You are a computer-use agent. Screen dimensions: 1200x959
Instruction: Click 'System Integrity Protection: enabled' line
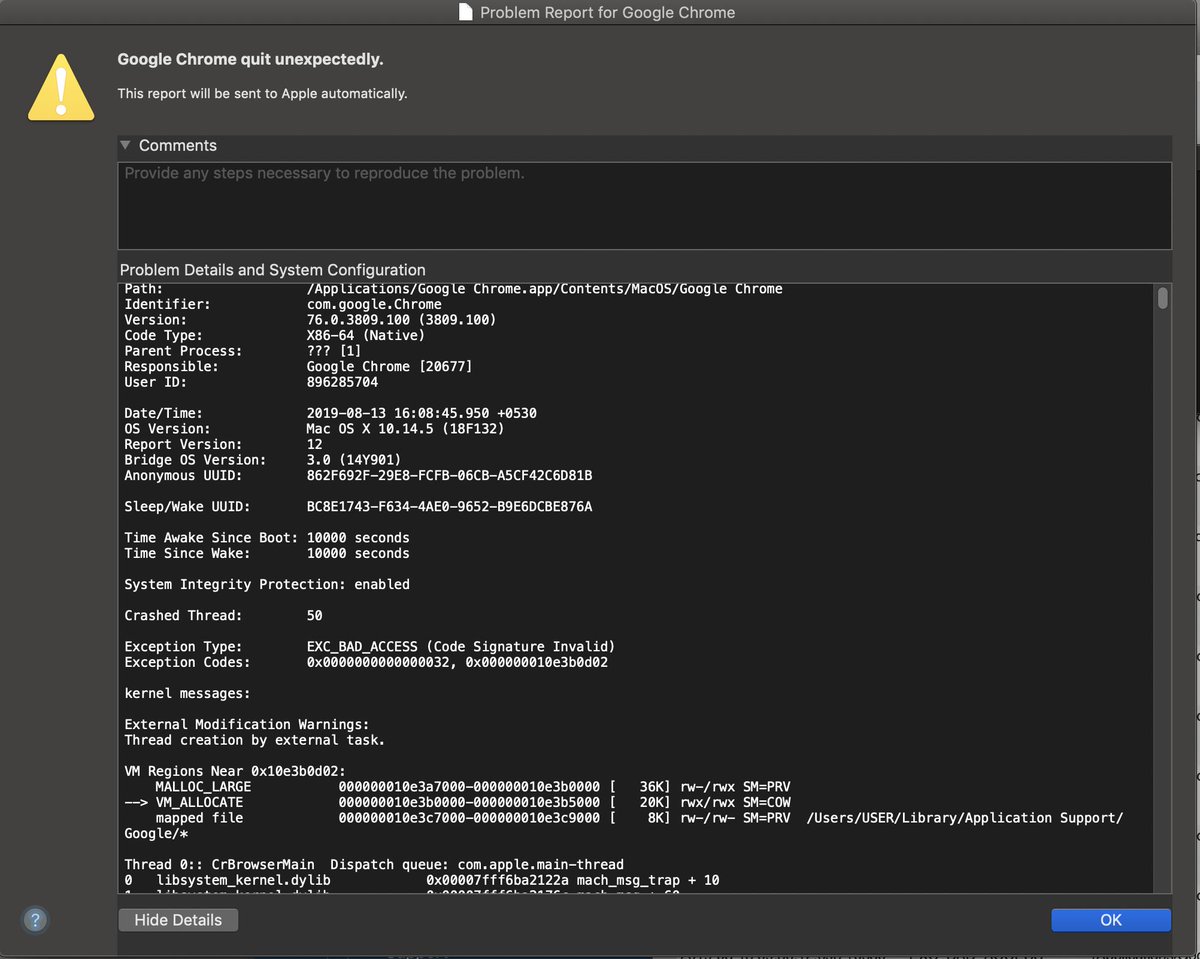tap(267, 584)
